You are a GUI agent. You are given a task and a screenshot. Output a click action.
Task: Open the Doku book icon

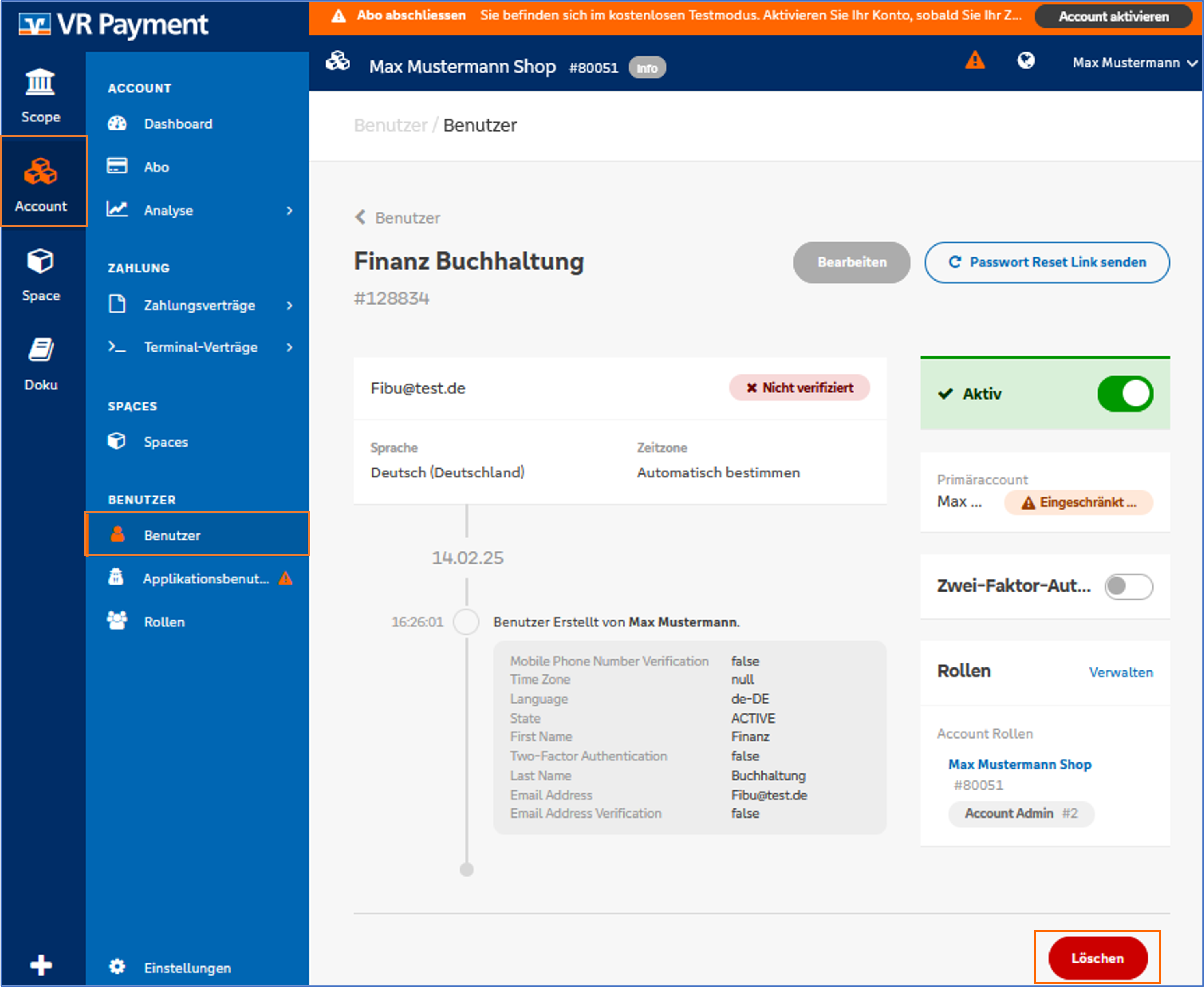pyautogui.click(x=40, y=350)
